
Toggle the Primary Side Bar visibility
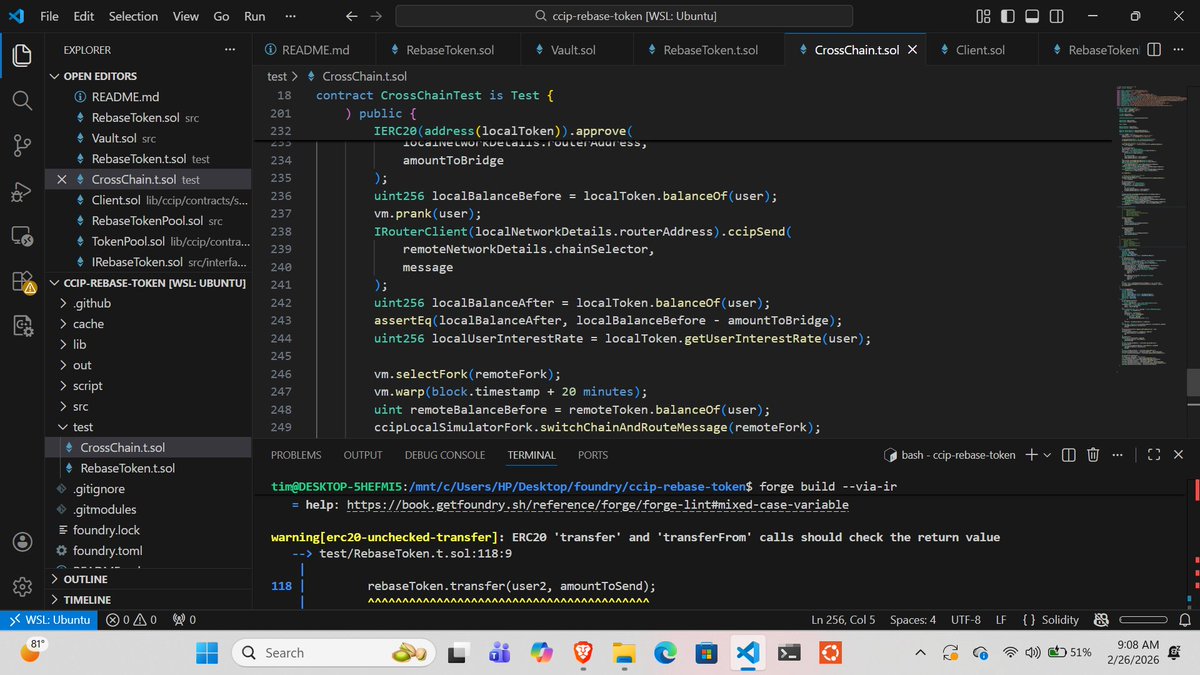tap(1007, 15)
